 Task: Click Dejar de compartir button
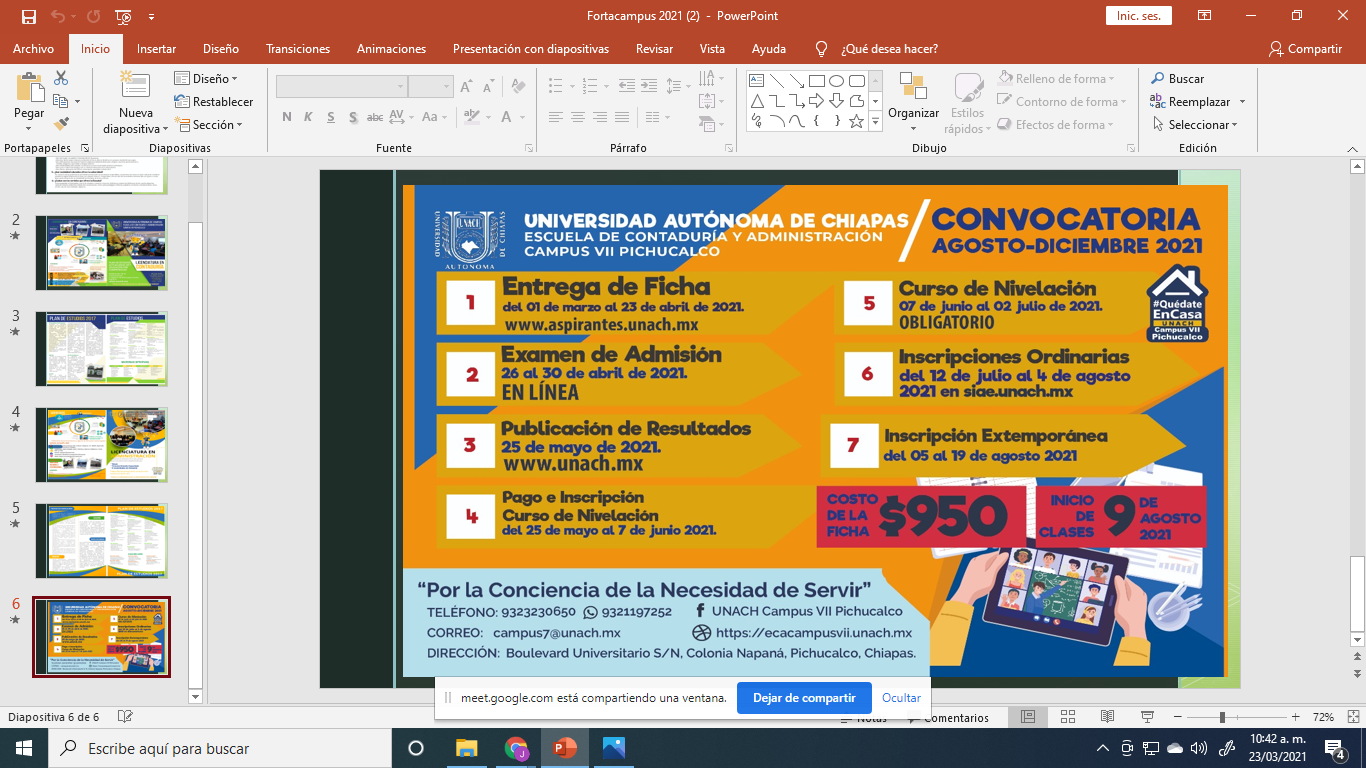pyautogui.click(x=804, y=698)
